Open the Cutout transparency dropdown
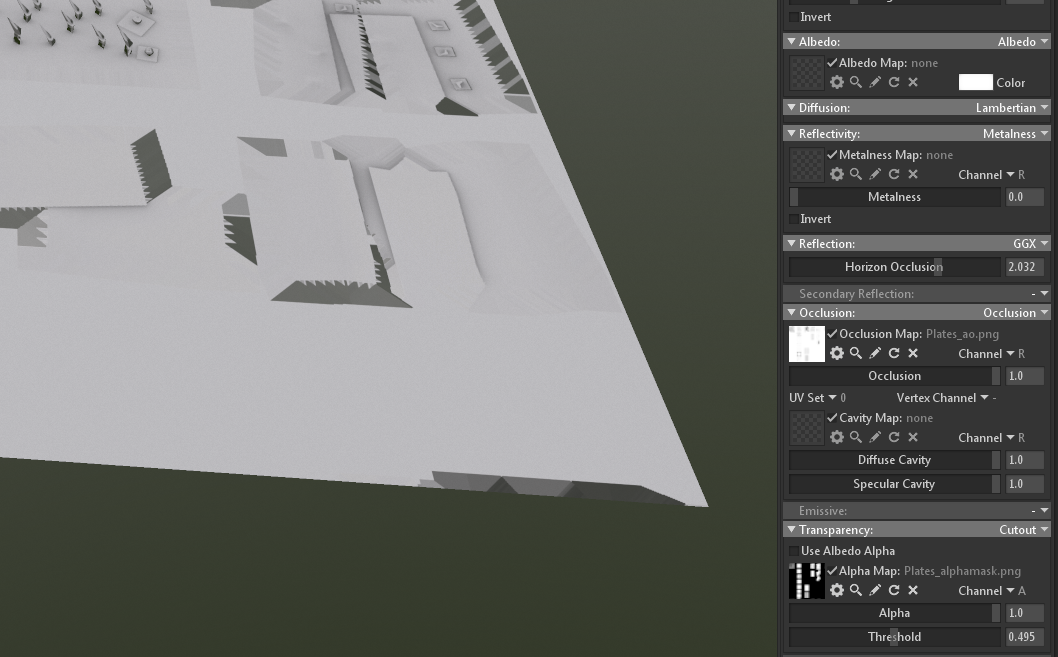 tap(1024, 530)
